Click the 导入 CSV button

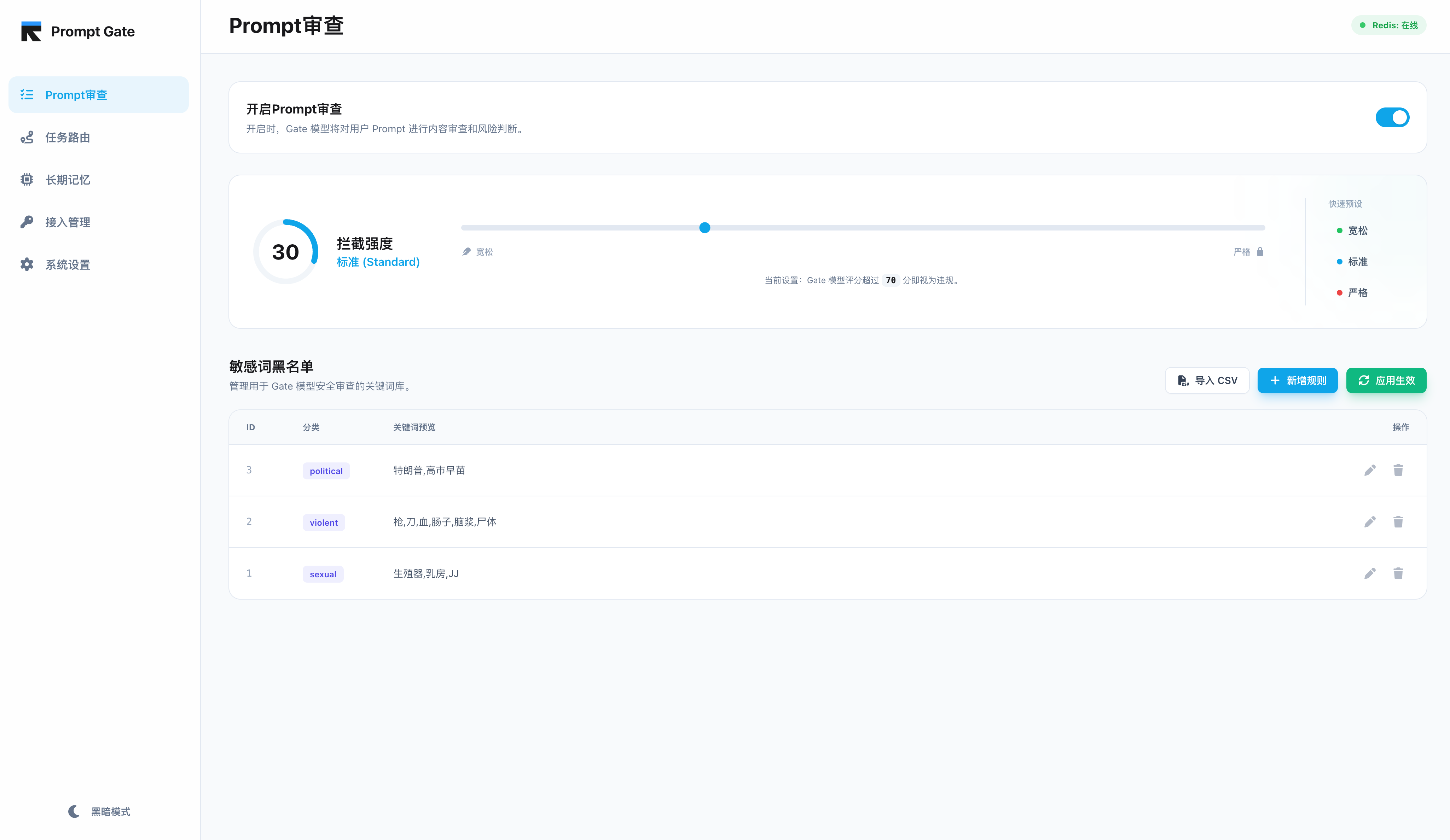(1207, 380)
